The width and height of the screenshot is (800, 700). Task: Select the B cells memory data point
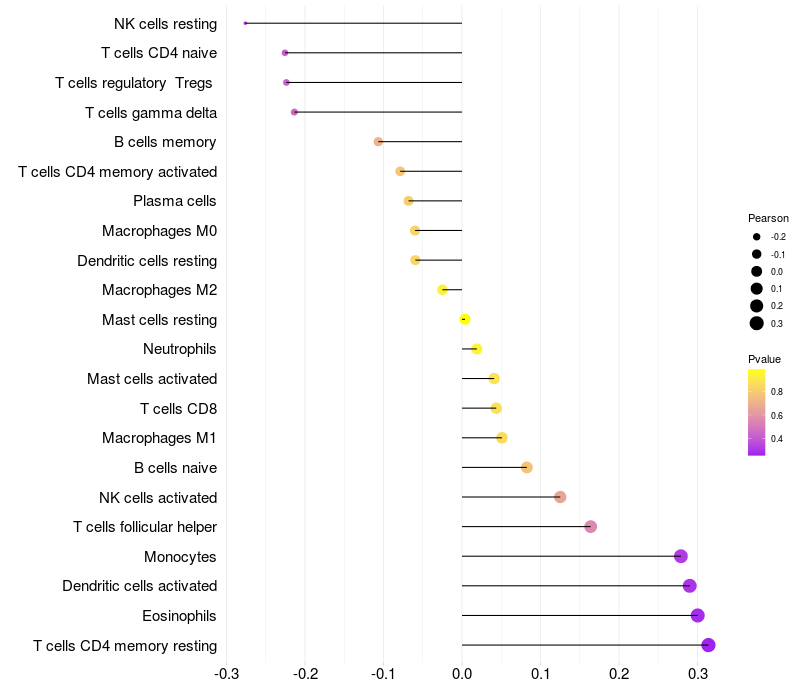pos(378,141)
